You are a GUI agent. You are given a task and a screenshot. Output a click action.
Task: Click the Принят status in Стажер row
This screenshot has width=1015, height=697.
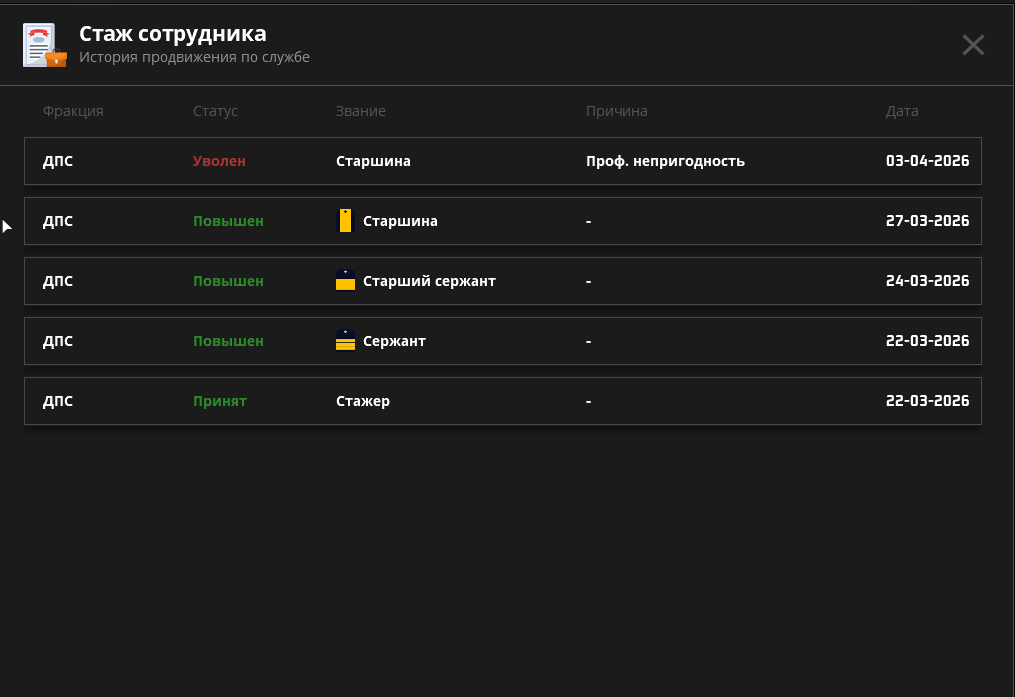point(219,401)
